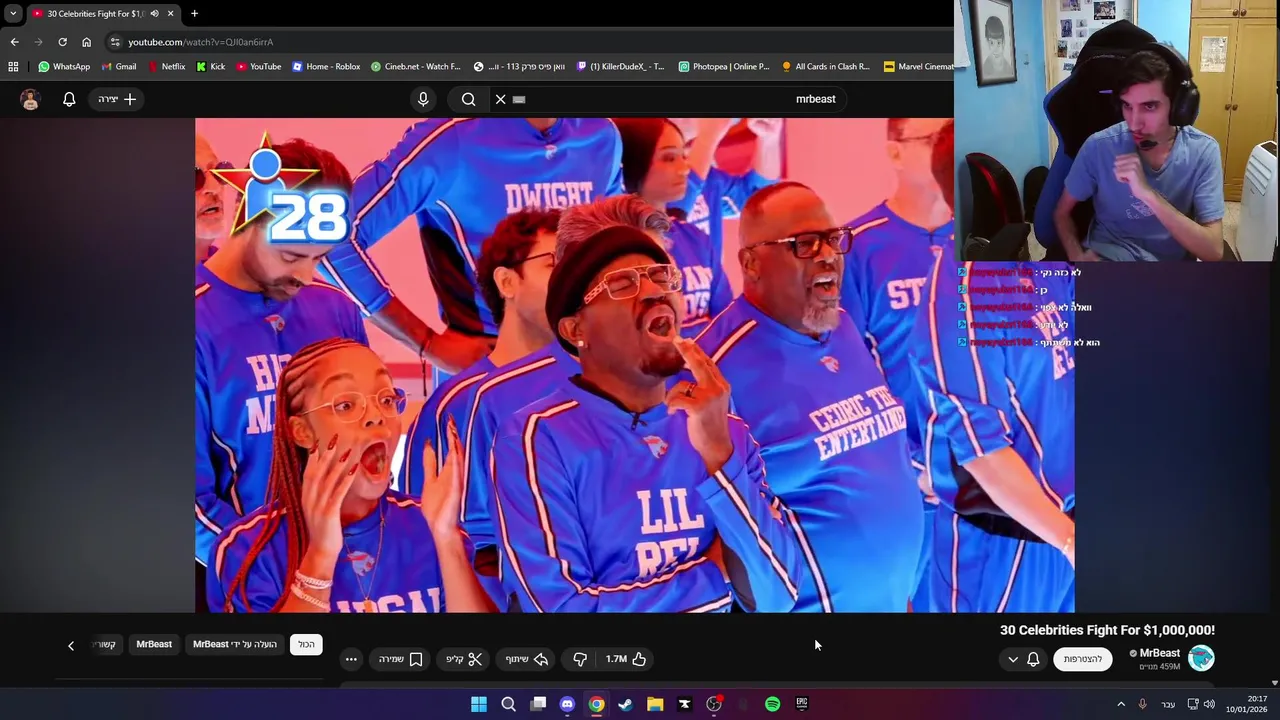Open the KillerDudeX_ Twitch bookmark
This screenshot has height=720, width=1280.
click(620, 67)
